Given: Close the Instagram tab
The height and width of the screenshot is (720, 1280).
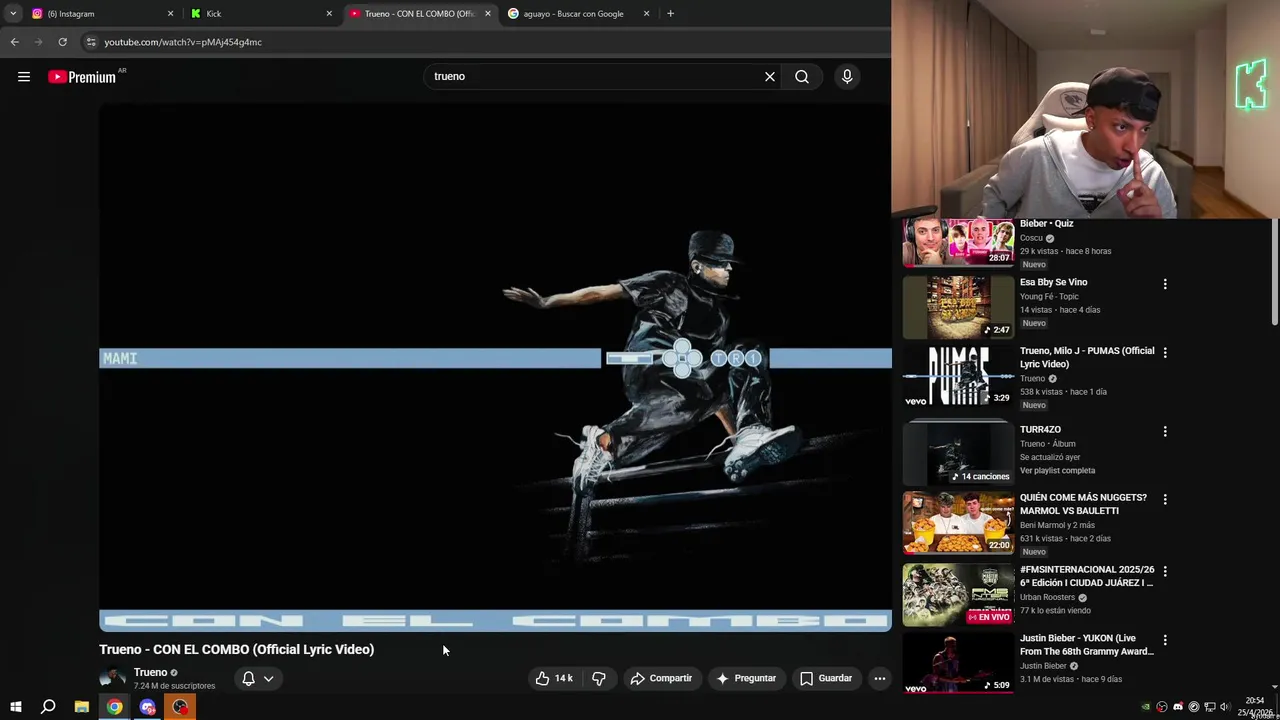Looking at the screenshot, I should 170,14.
